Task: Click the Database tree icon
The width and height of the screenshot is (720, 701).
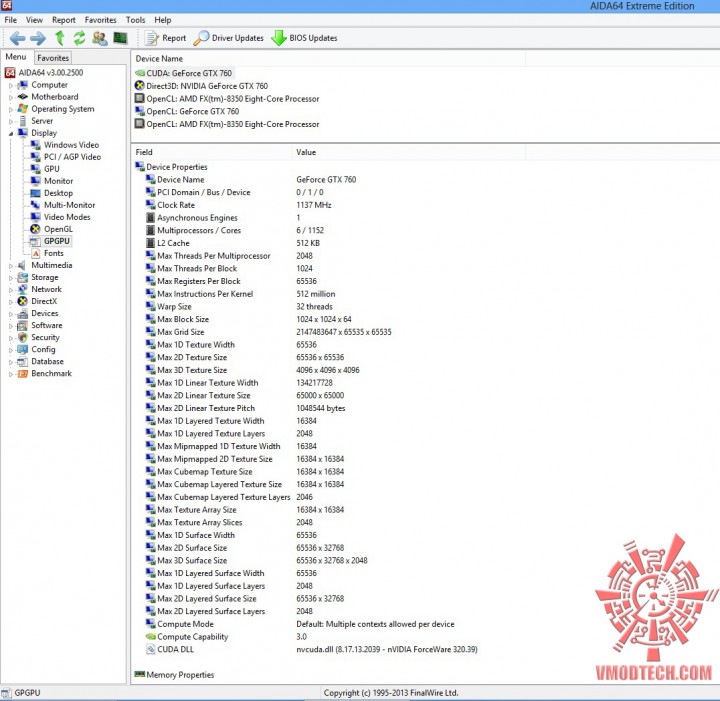Action: (22, 362)
